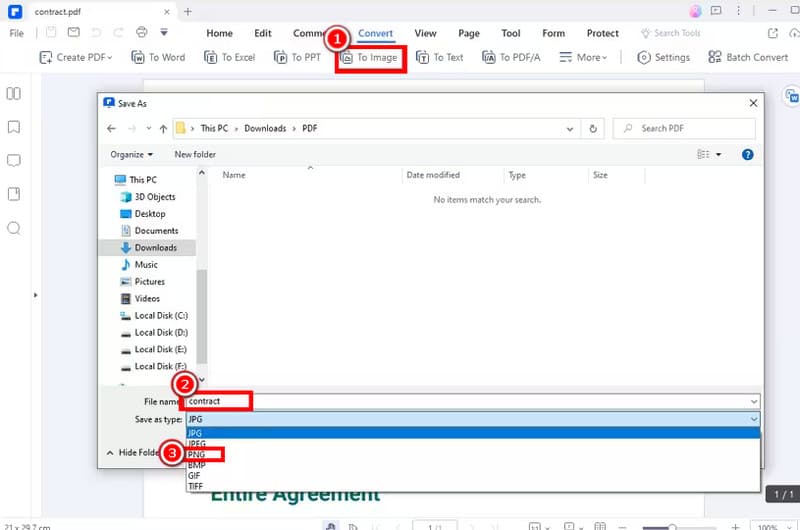Select PNG from the file type list

pos(197,454)
